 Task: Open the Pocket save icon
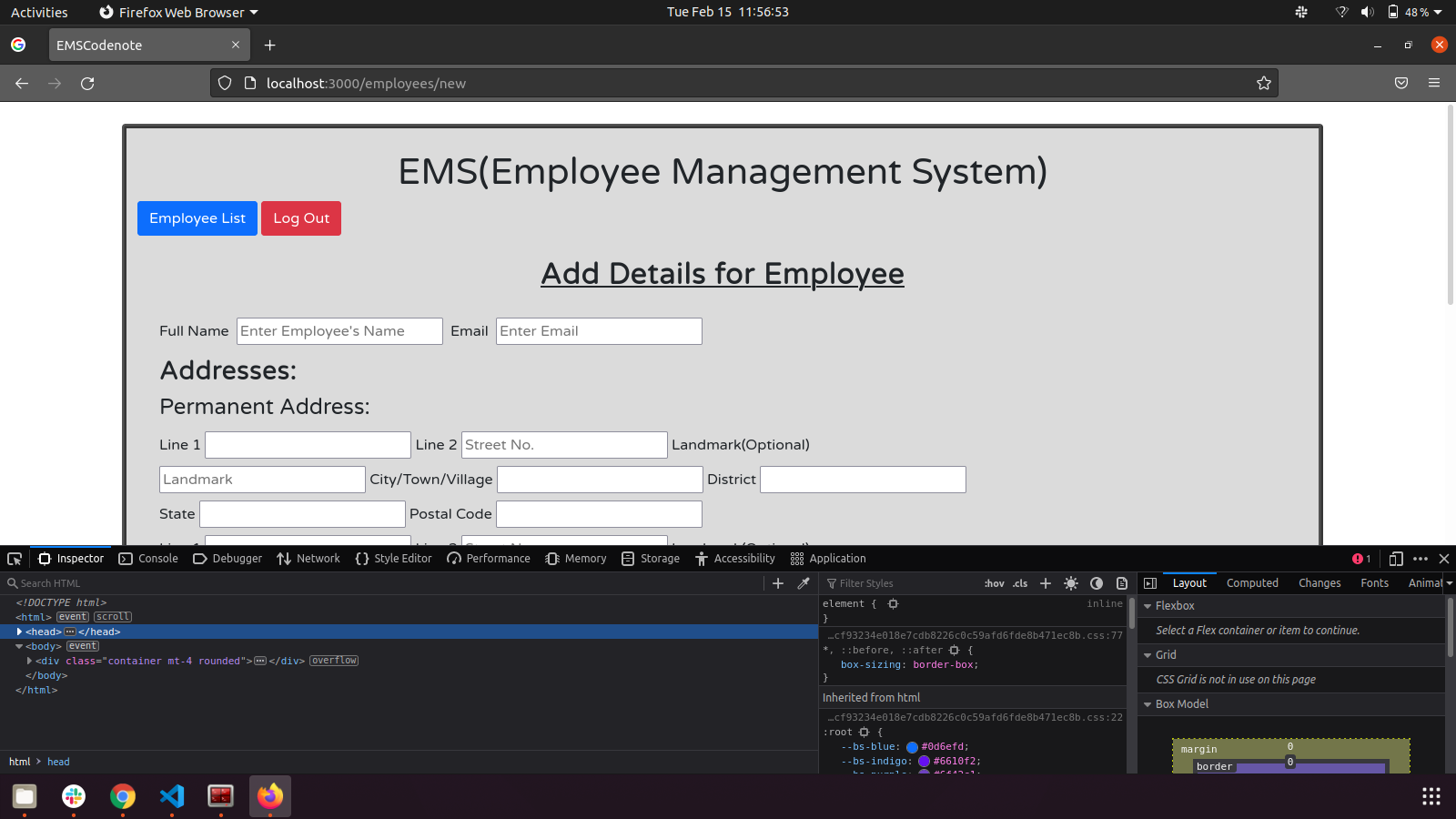pyautogui.click(x=1401, y=84)
